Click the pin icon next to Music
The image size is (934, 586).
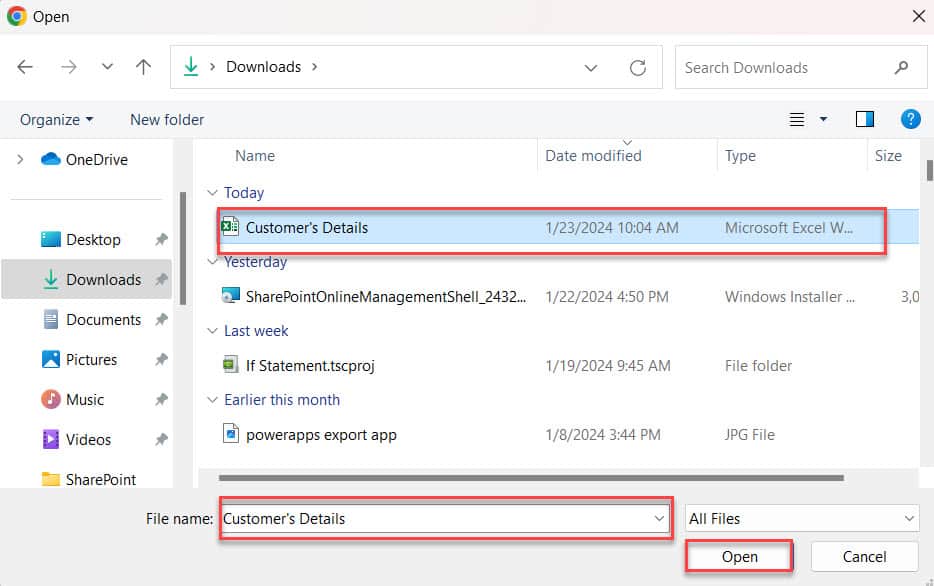[x=161, y=400]
